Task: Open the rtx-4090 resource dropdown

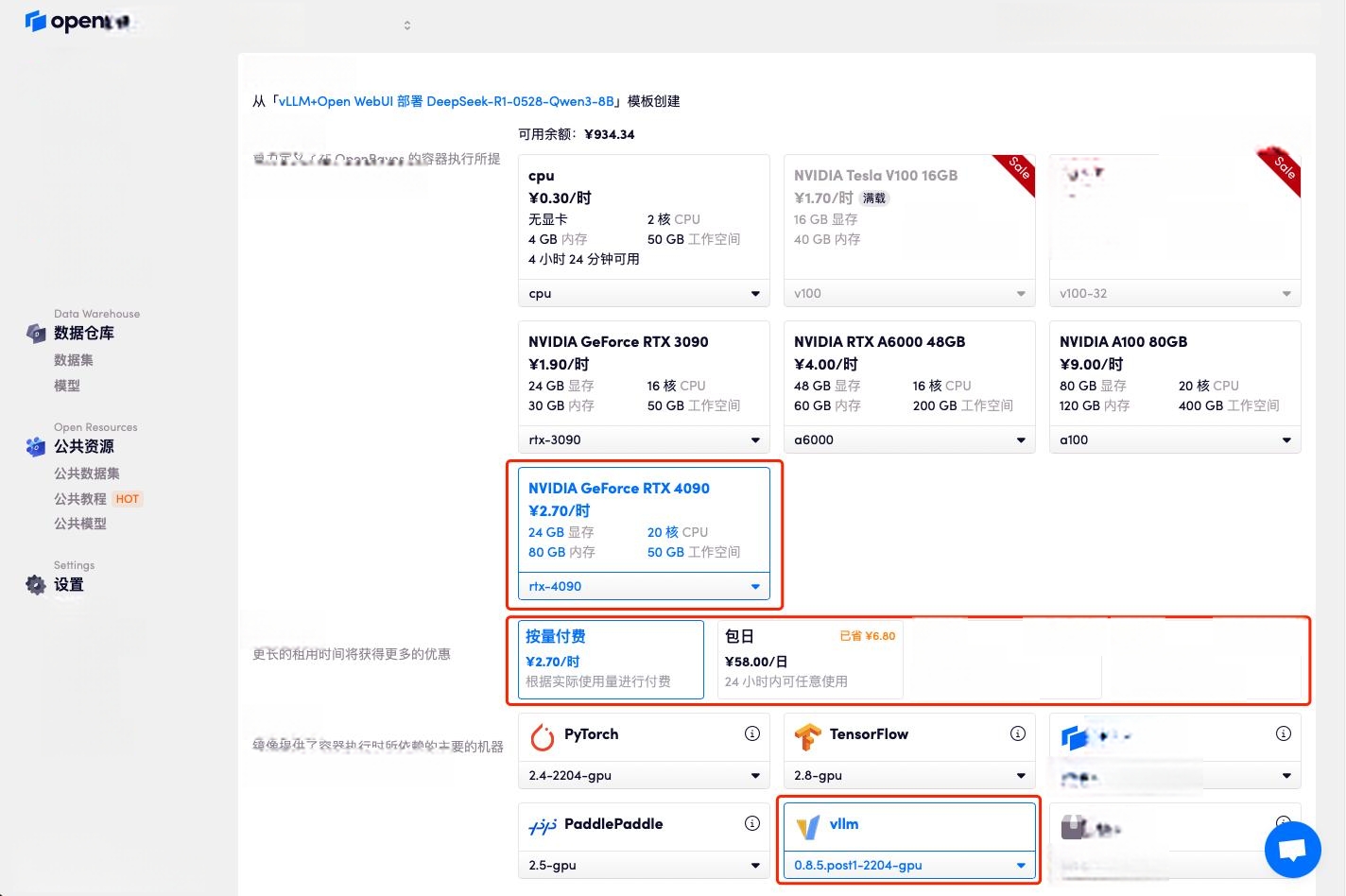Action: [x=644, y=586]
